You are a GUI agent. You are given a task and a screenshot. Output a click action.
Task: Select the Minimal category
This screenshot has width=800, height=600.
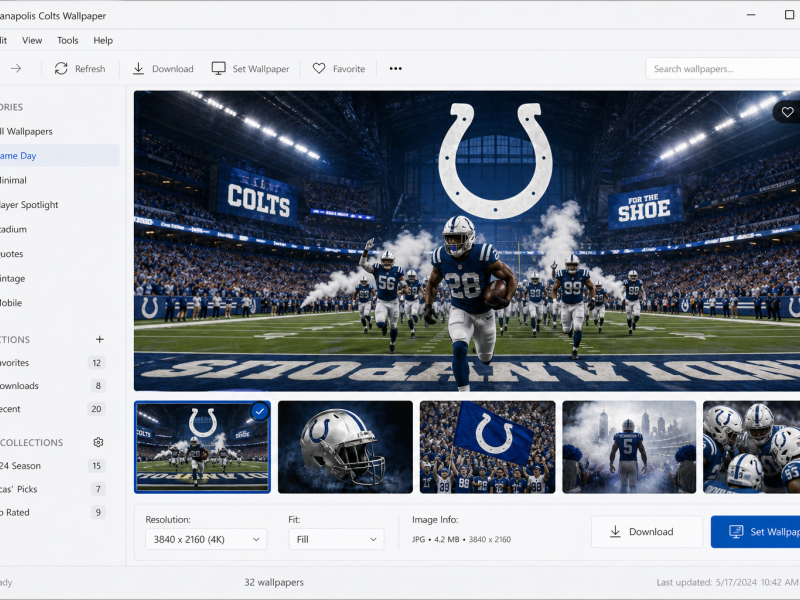(60, 180)
